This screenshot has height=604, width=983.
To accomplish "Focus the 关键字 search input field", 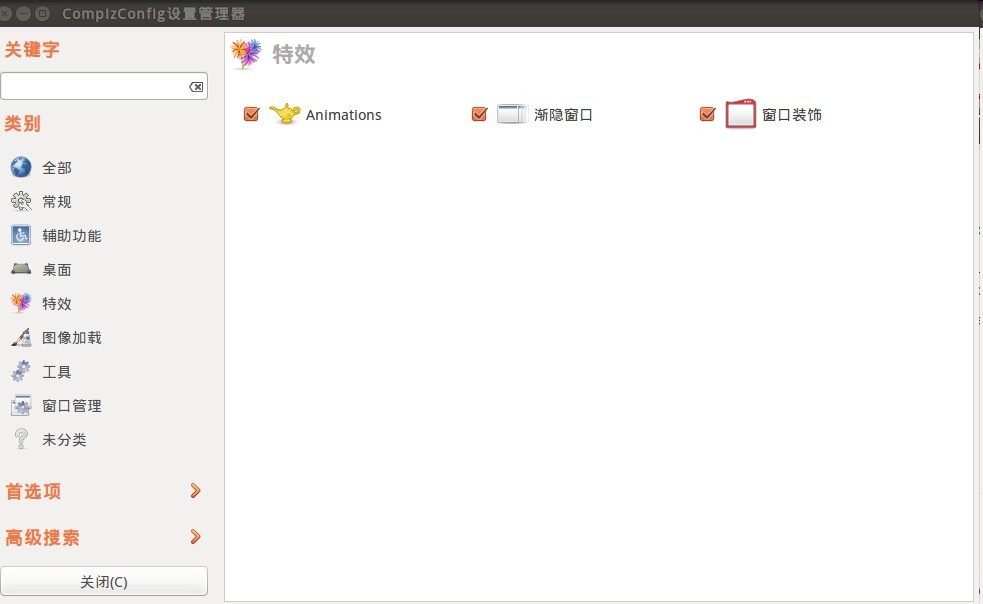I will pos(104,86).
